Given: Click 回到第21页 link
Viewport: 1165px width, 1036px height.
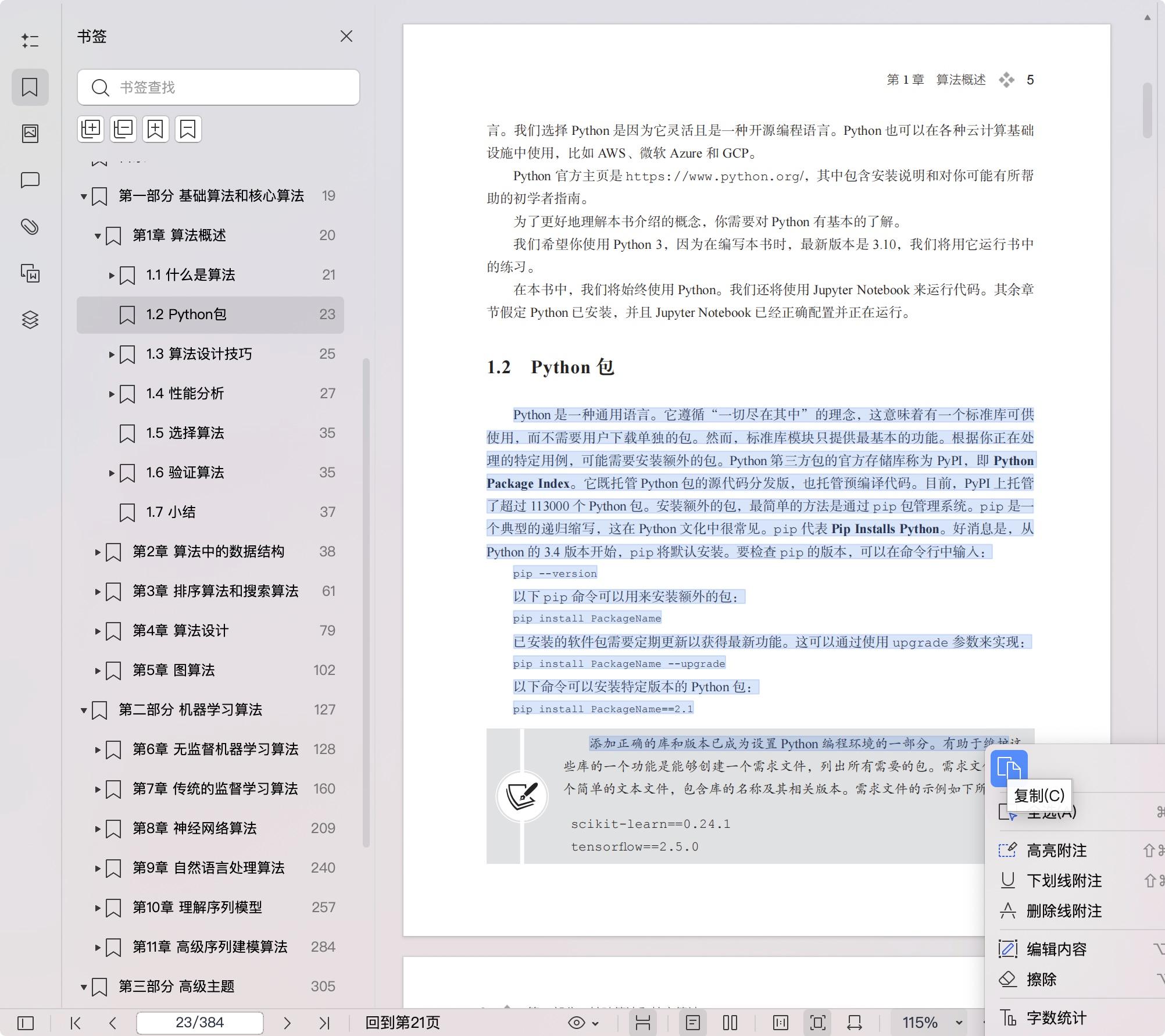Looking at the screenshot, I should click(402, 1023).
